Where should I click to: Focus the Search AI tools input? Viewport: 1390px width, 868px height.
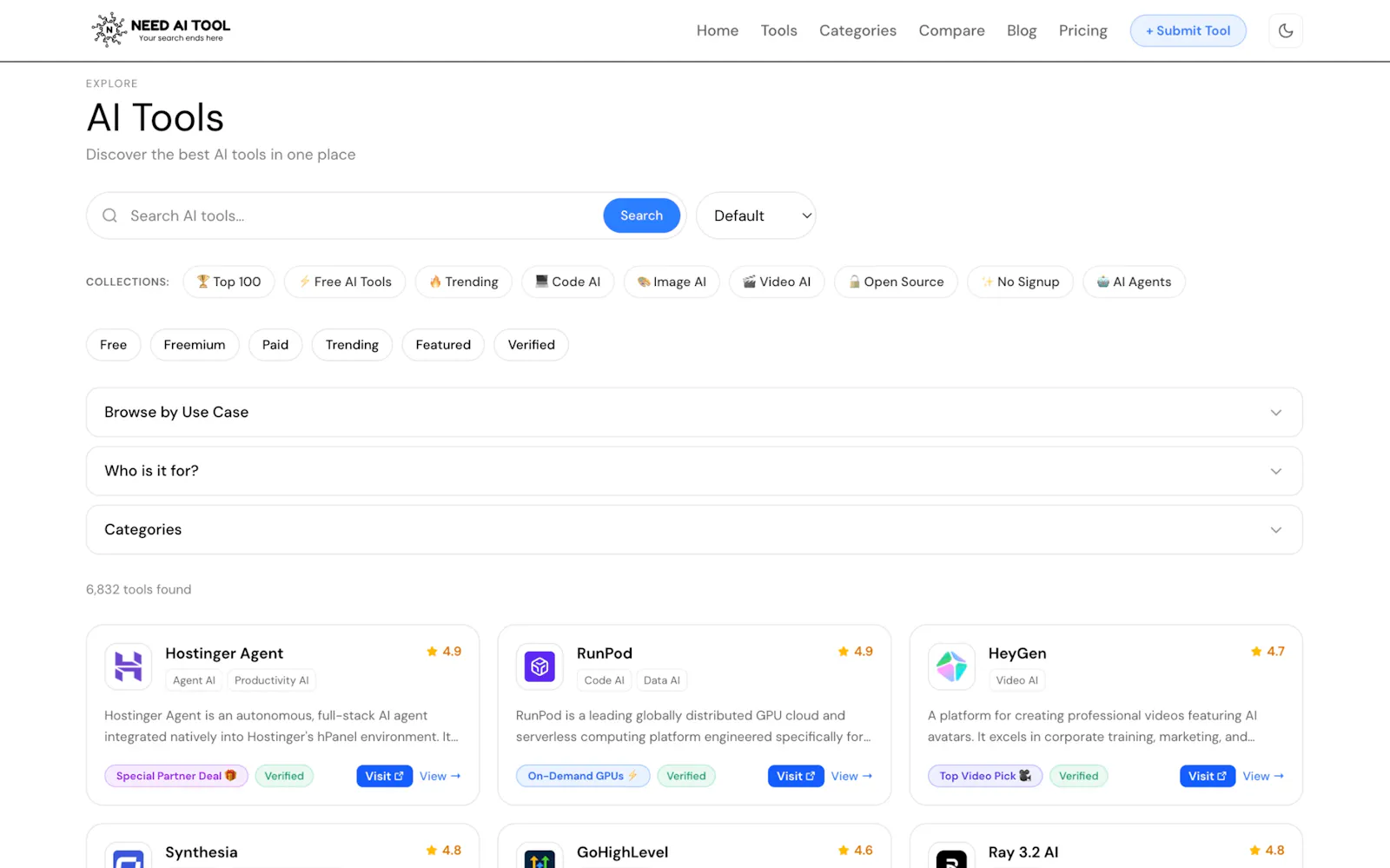pyautogui.click(x=361, y=215)
